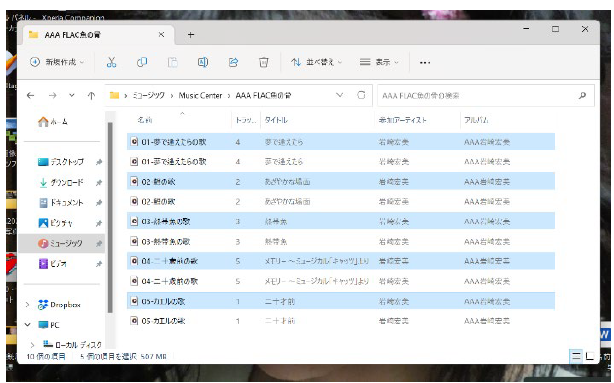
Task: Select the unhighlighted 05-カエルの歌 file
Action: (x=341, y=321)
